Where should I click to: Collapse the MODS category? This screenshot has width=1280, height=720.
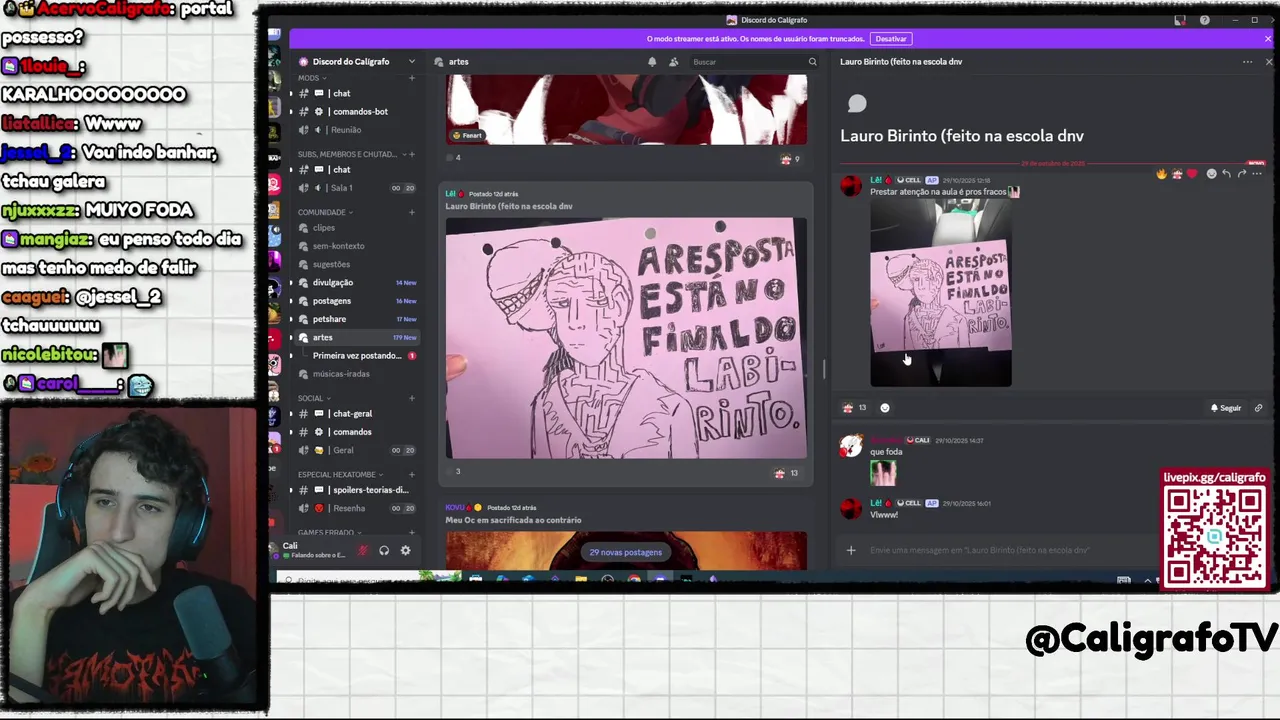pyautogui.click(x=312, y=78)
